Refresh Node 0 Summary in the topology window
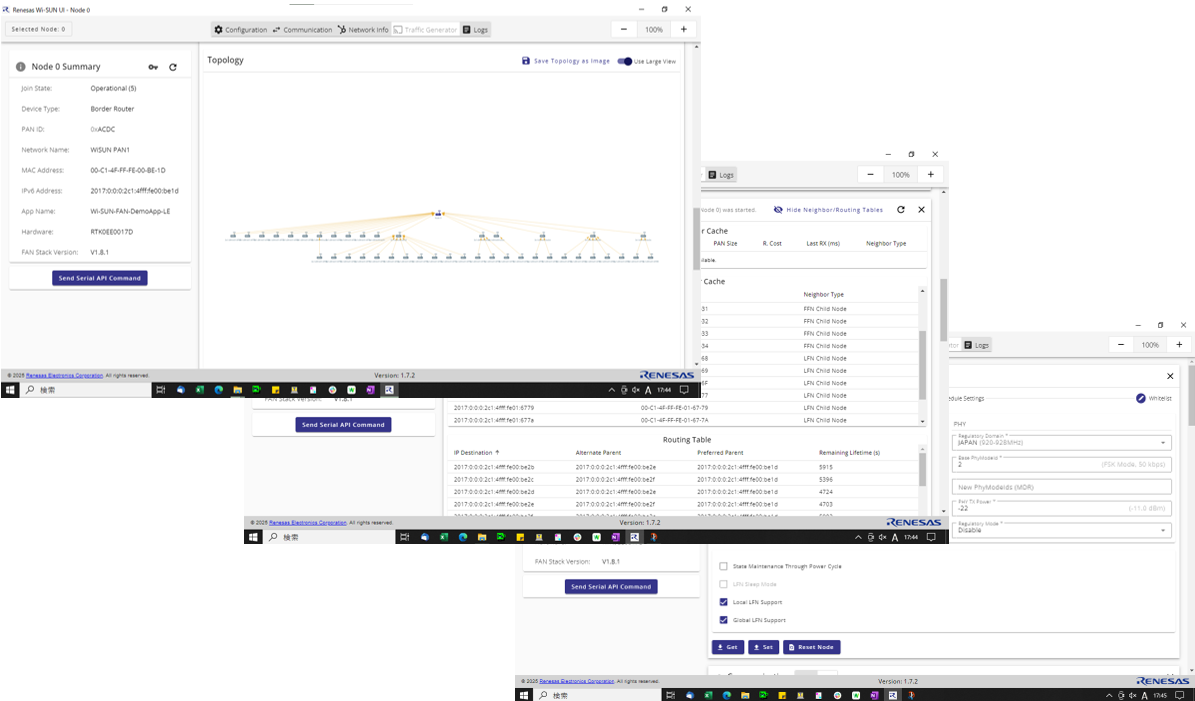Screen dimensions: 1195x701 [x=173, y=67]
